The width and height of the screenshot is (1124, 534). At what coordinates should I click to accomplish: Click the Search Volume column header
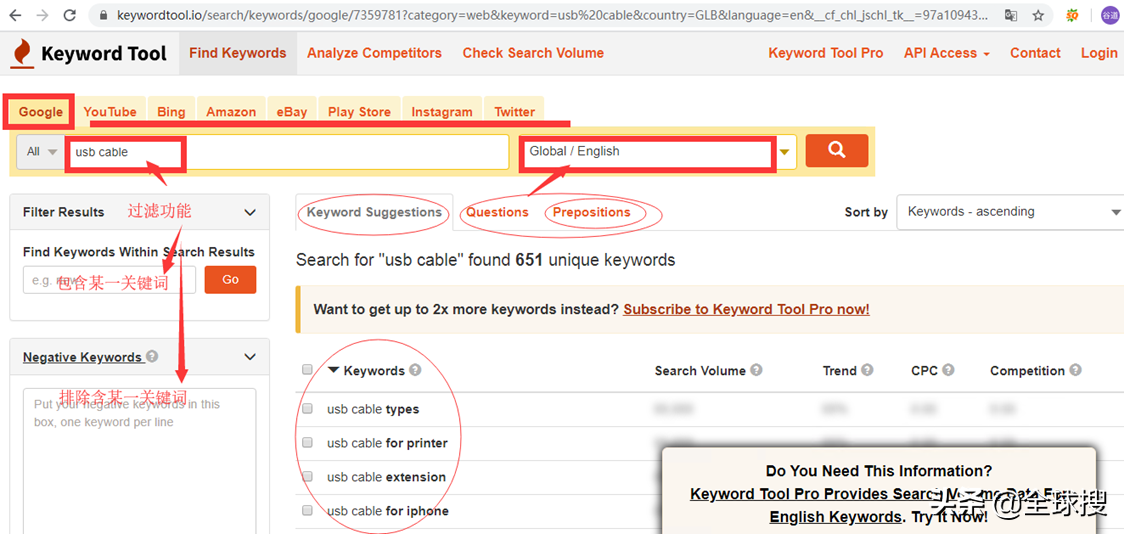click(x=700, y=371)
